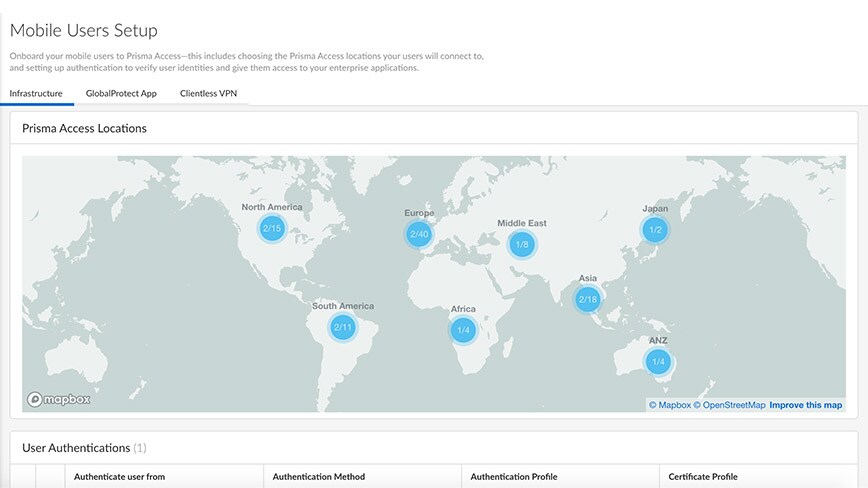Open the Improve this map link
The height and width of the screenshot is (488, 868).
click(806, 405)
